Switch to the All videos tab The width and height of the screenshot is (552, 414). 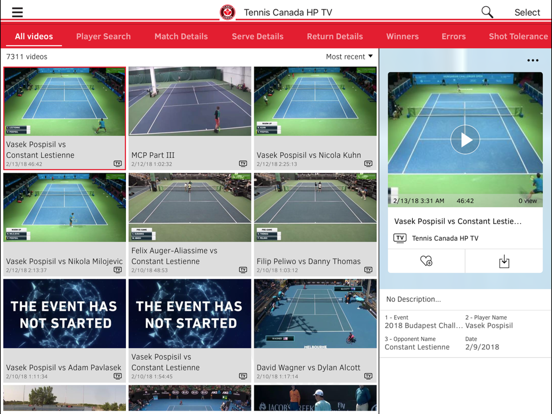coord(34,36)
